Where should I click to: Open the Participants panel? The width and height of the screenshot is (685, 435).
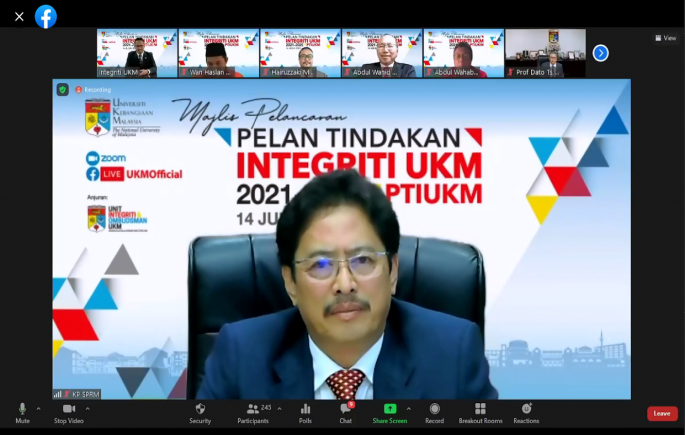[253, 409]
